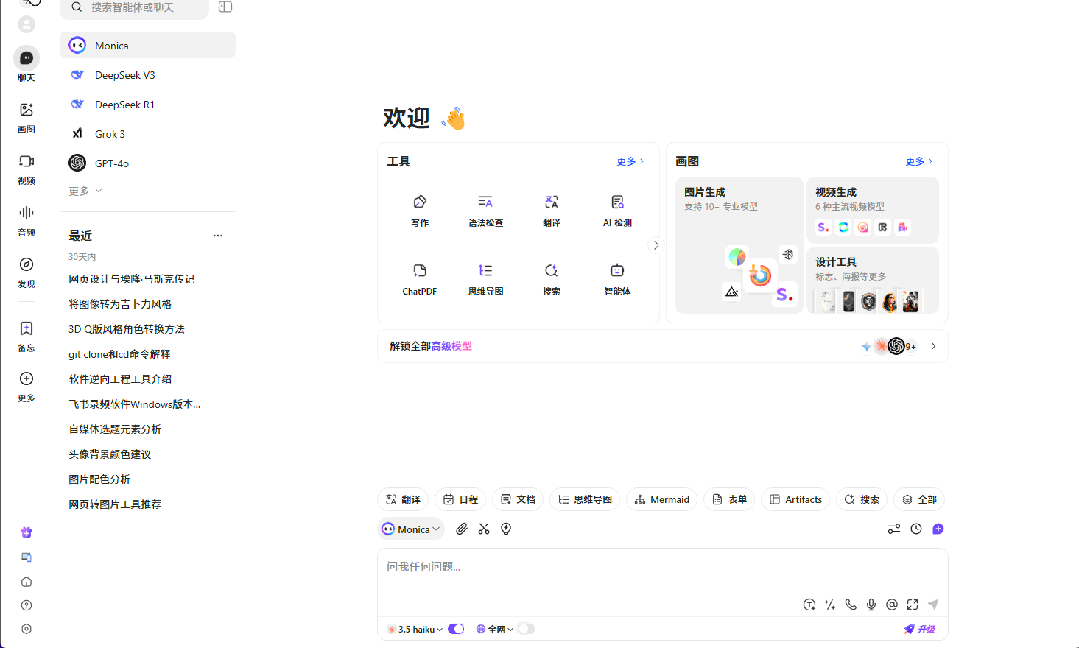Click the scissors screenshot icon in the input bar

(x=484, y=529)
